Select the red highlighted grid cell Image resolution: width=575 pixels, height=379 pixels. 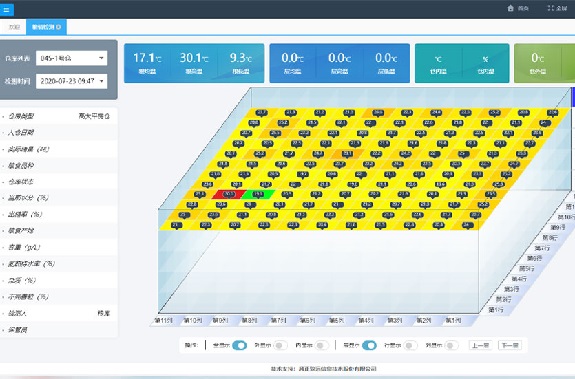point(229,194)
